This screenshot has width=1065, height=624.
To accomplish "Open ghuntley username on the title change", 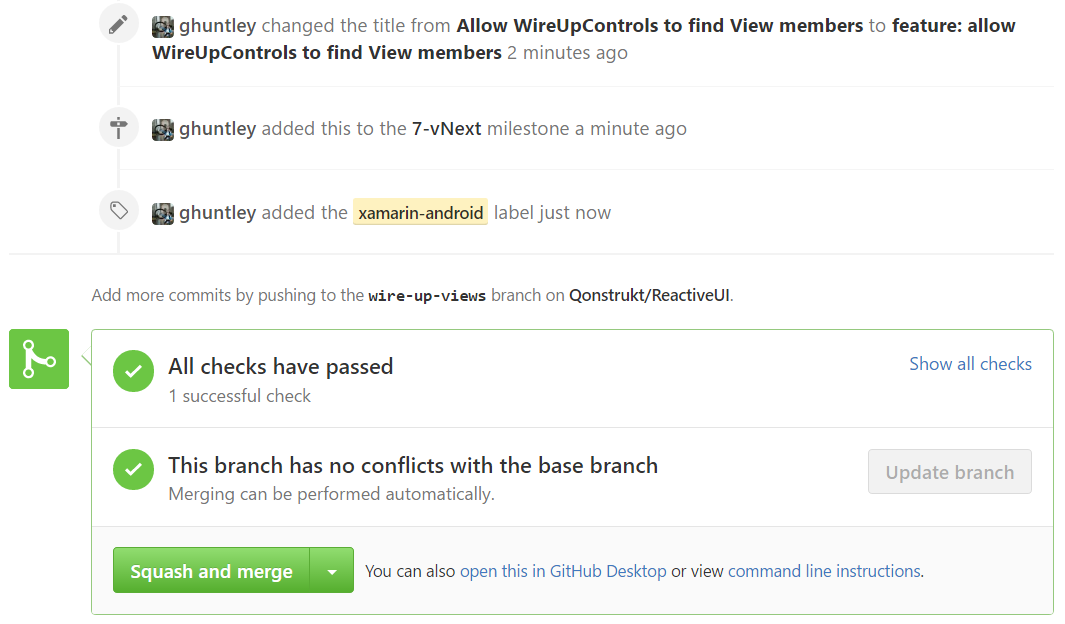I will coord(217,26).
